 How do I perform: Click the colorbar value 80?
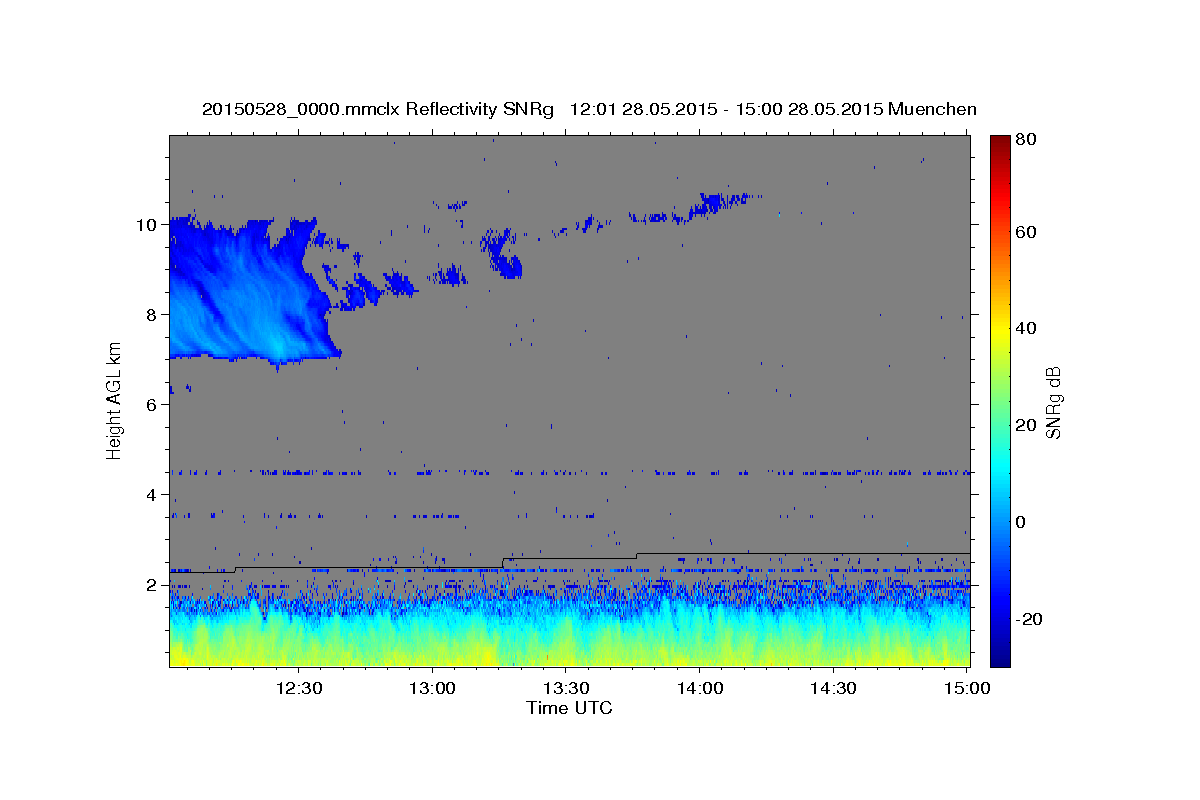point(1025,140)
